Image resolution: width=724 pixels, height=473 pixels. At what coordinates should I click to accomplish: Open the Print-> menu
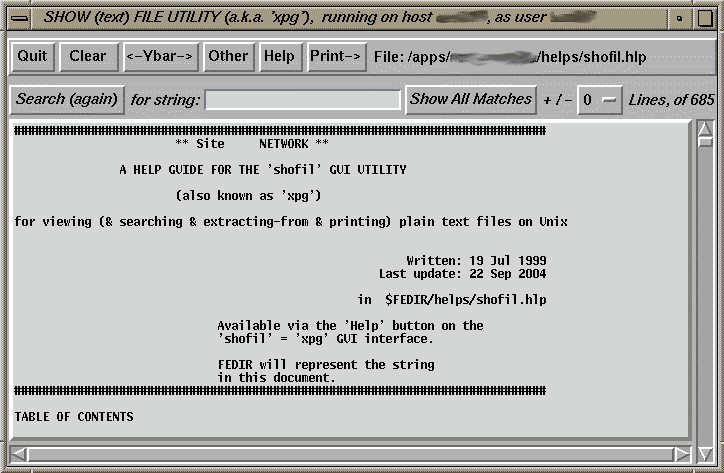point(336,57)
